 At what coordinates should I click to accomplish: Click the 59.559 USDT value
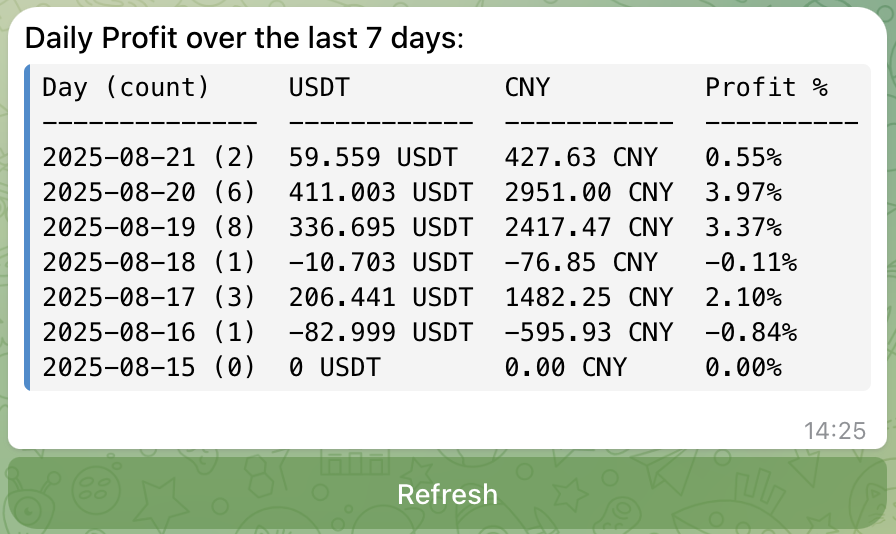click(x=372, y=157)
